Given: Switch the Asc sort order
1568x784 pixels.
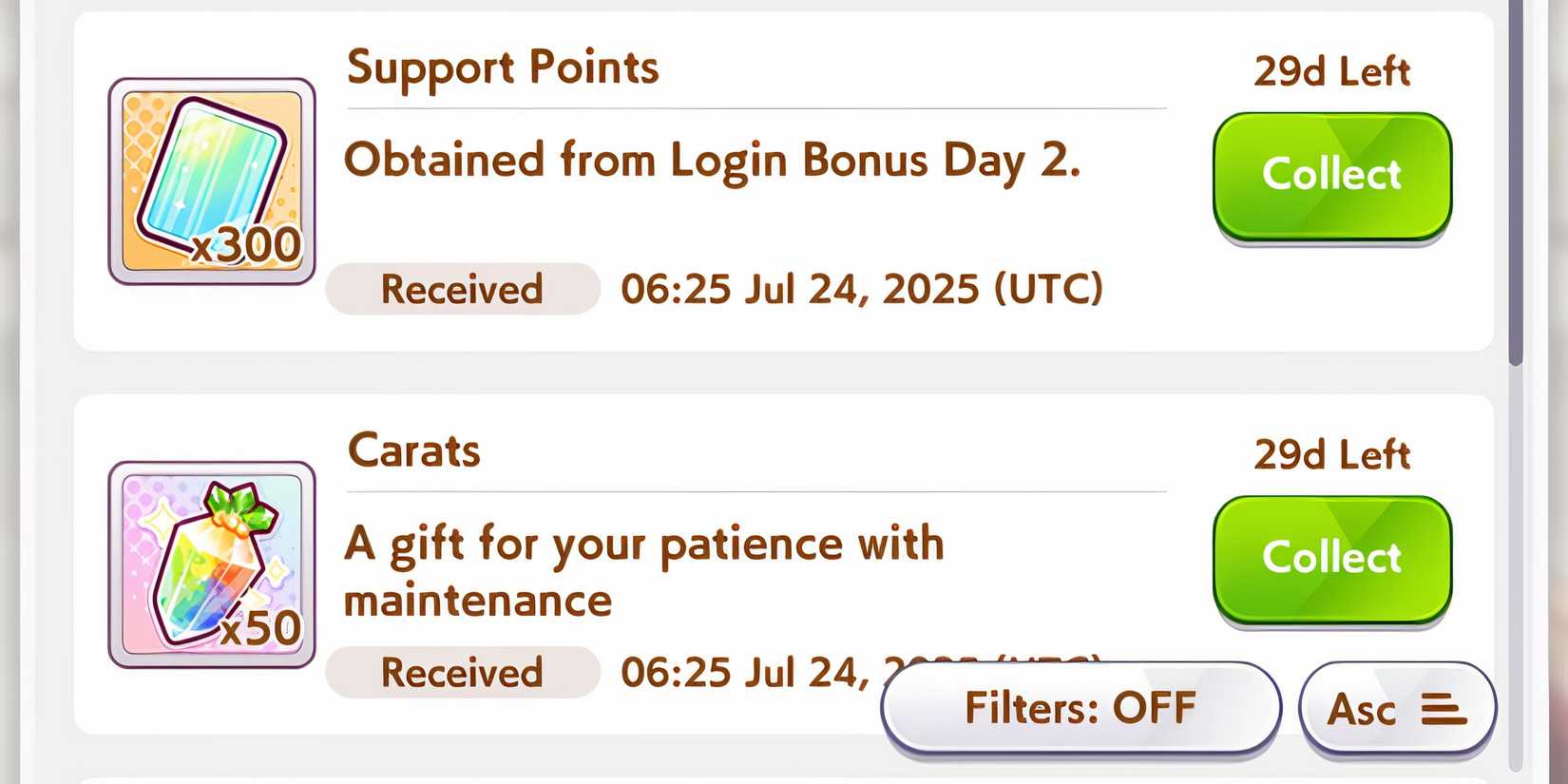Looking at the screenshot, I should [x=1361, y=709].
